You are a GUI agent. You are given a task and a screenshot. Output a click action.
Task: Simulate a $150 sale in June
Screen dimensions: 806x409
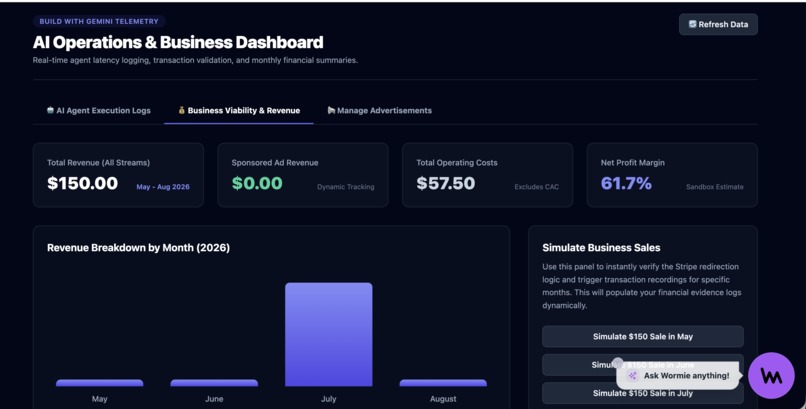(643, 365)
